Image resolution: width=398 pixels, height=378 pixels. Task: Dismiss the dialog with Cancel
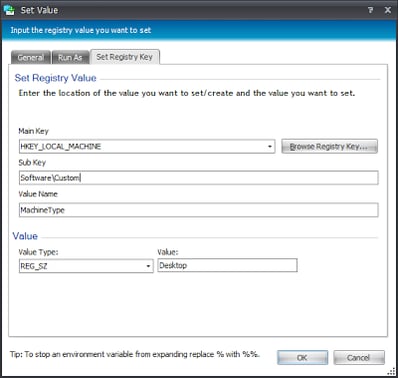[x=359, y=358]
